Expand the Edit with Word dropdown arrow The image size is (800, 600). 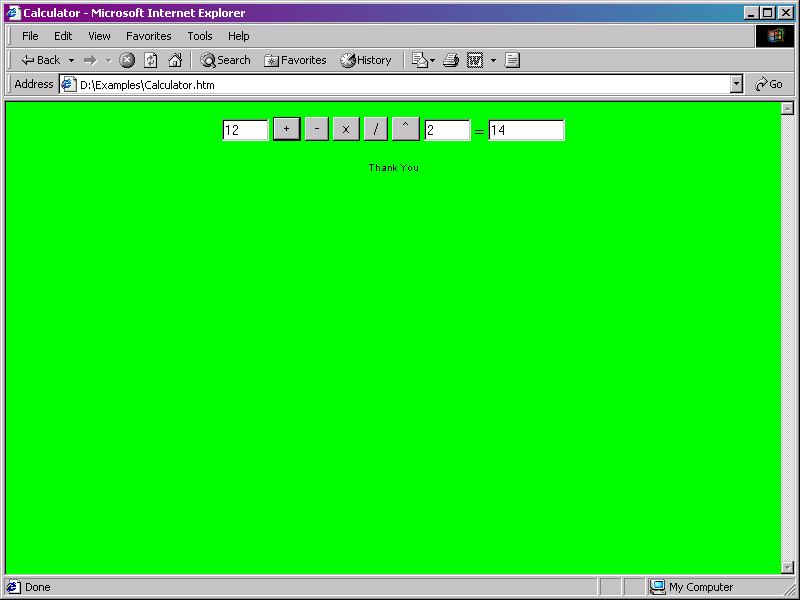pyautogui.click(x=493, y=60)
